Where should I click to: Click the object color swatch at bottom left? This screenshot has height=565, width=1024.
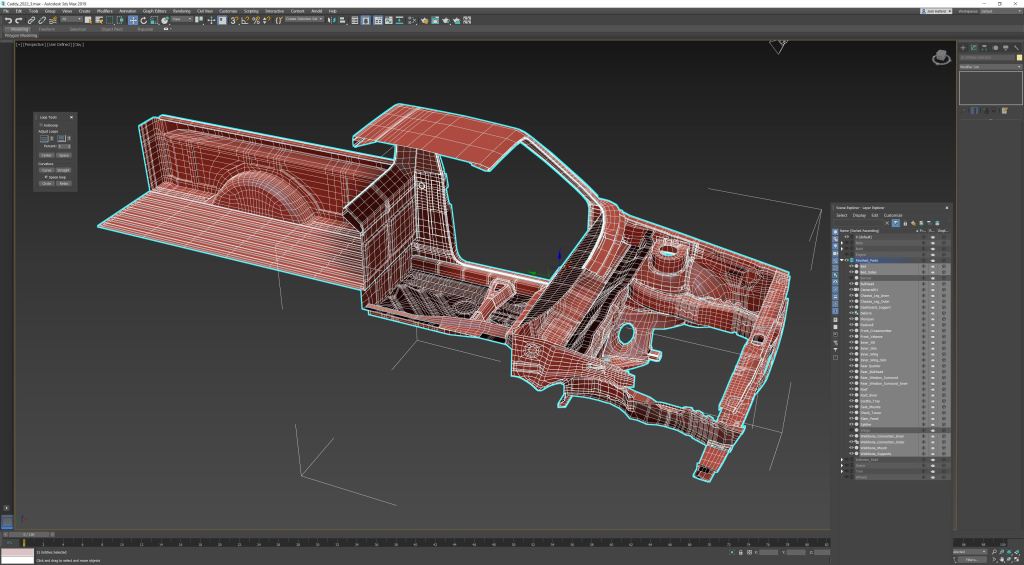pyautogui.click(x=17, y=552)
